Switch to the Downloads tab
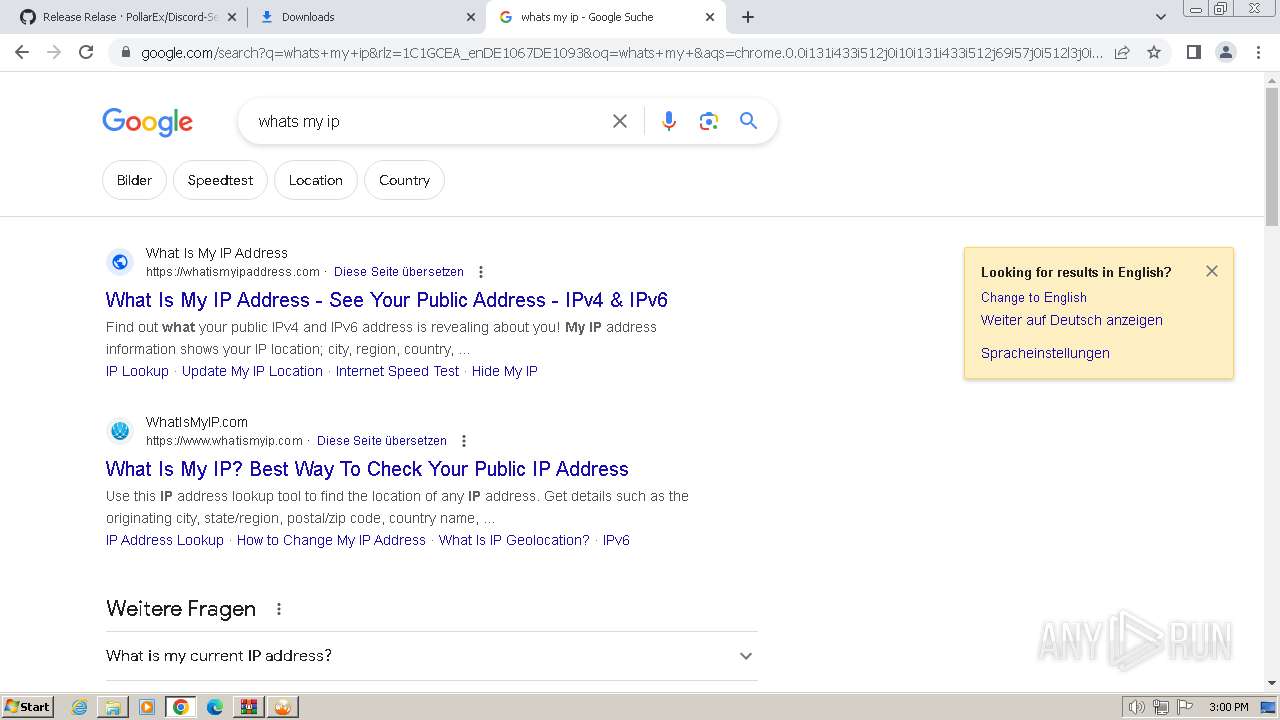The width and height of the screenshot is (1280, 720). [366, 17]
